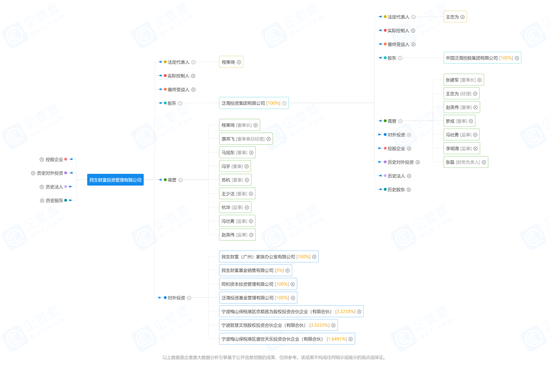Open 泛海投资集团's legal representative 王志为 card
The height and width of the screenshot is (366, 550).
pyautogui.click(x=455, y=17)
